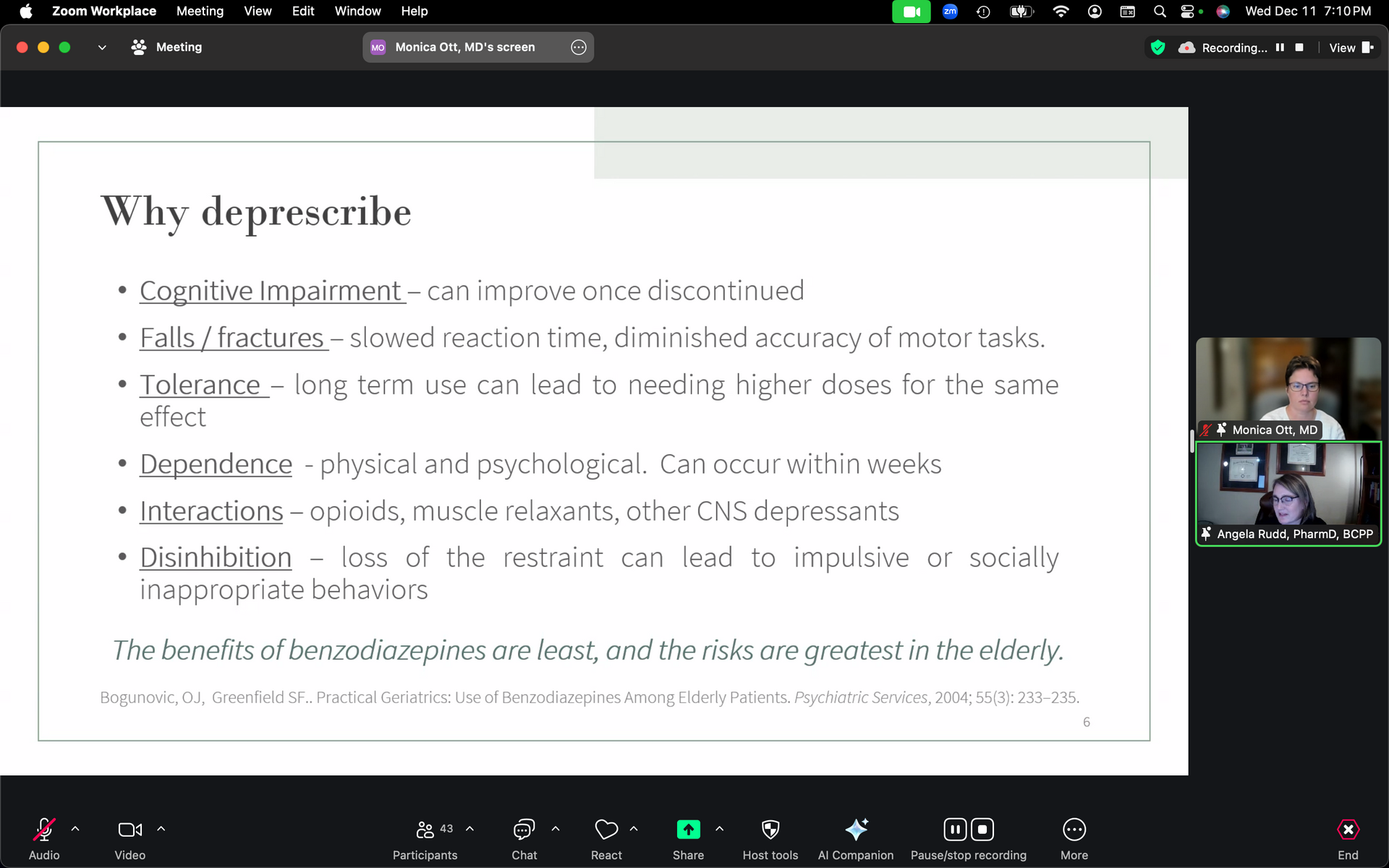Open the Chat panel
The image size is (1389, 868).
524,829
